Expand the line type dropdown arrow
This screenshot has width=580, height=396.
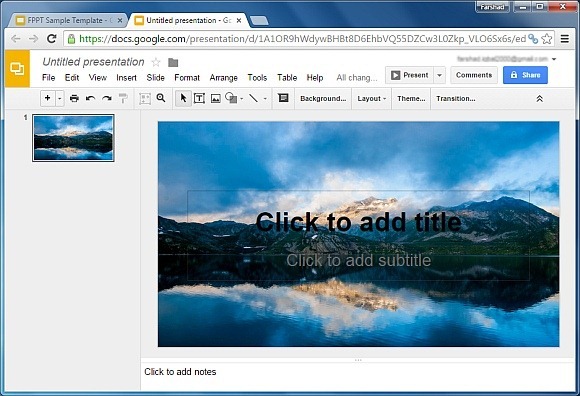[265, 99]
